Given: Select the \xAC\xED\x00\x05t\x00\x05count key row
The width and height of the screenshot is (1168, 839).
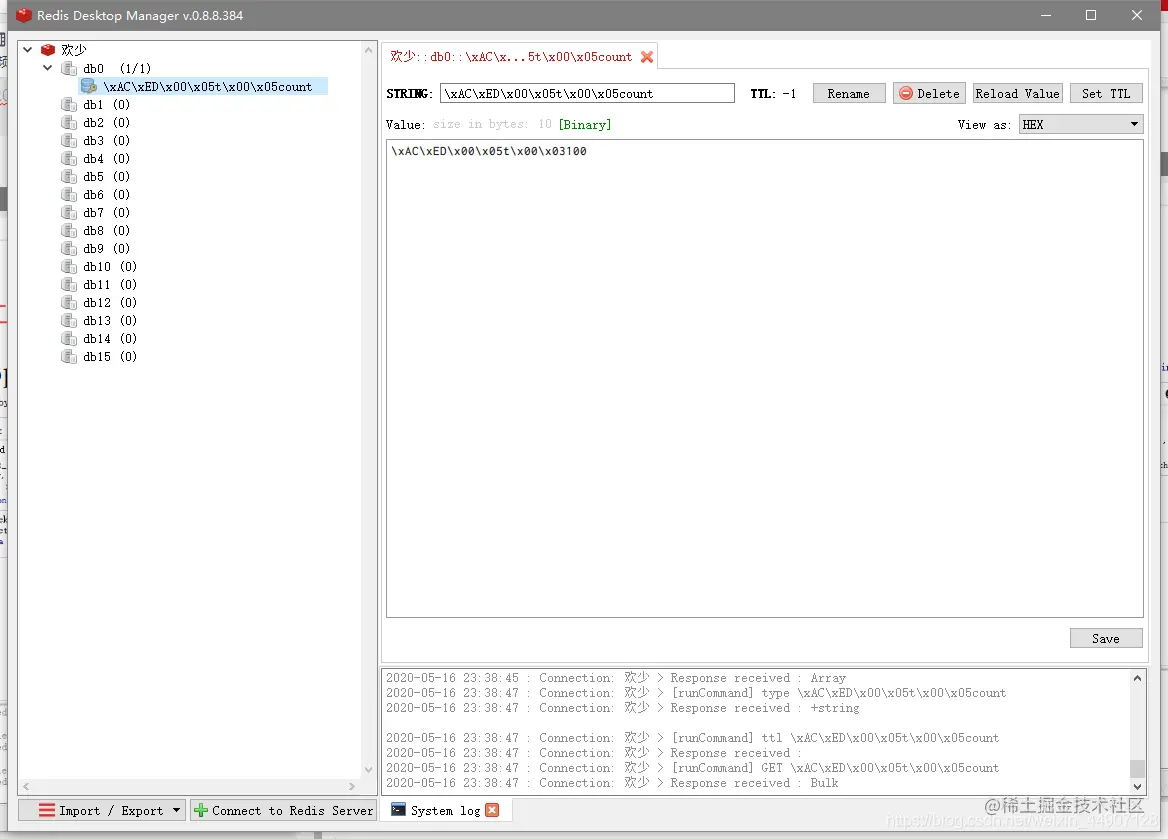Looking at the screenshot, I should pos(203,86).
